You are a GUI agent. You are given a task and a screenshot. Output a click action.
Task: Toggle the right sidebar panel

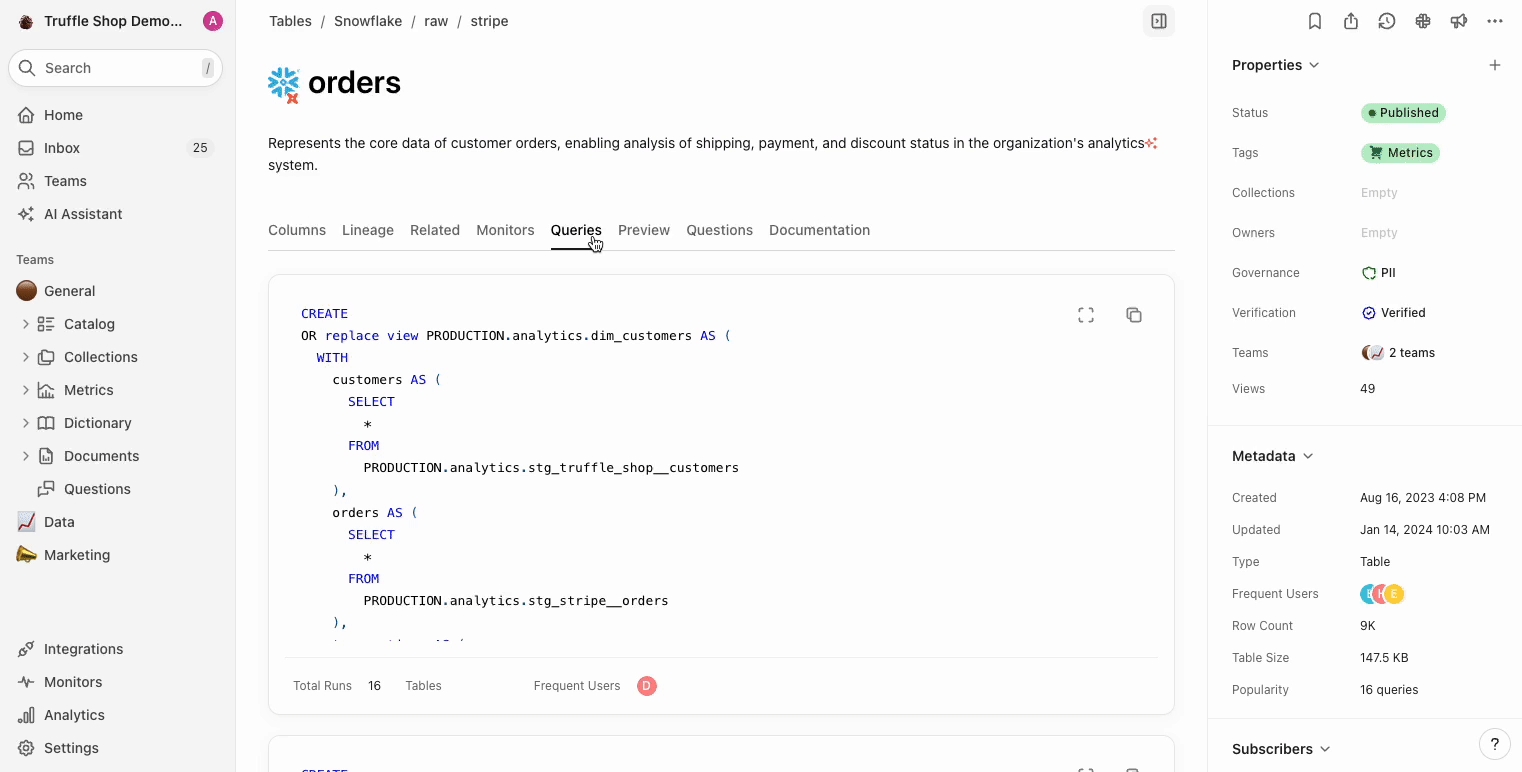click(1159, 21)
